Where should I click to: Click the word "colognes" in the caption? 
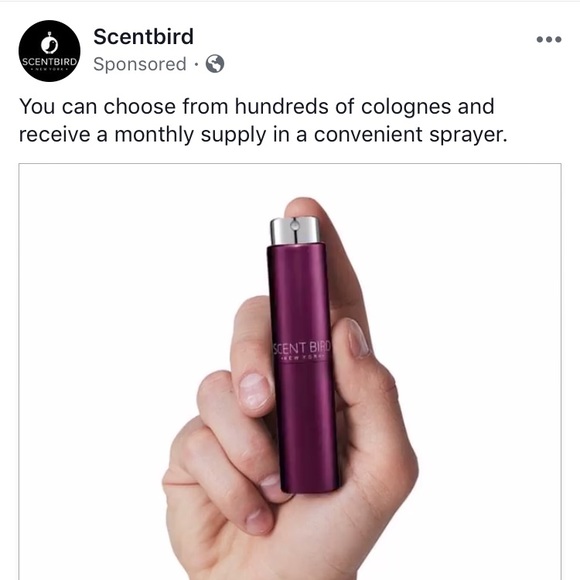click(x=406, y=107)
